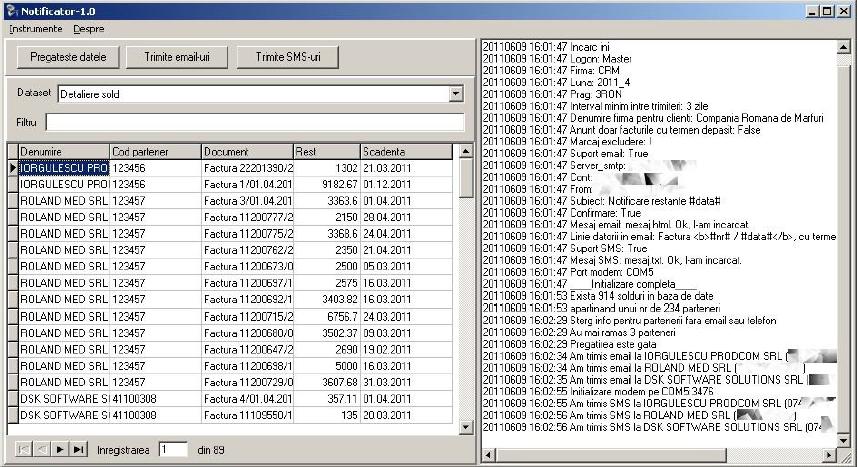Select cell Factura 11200715/2
Screen dimensions: 857x467
(x=247, y=317)
